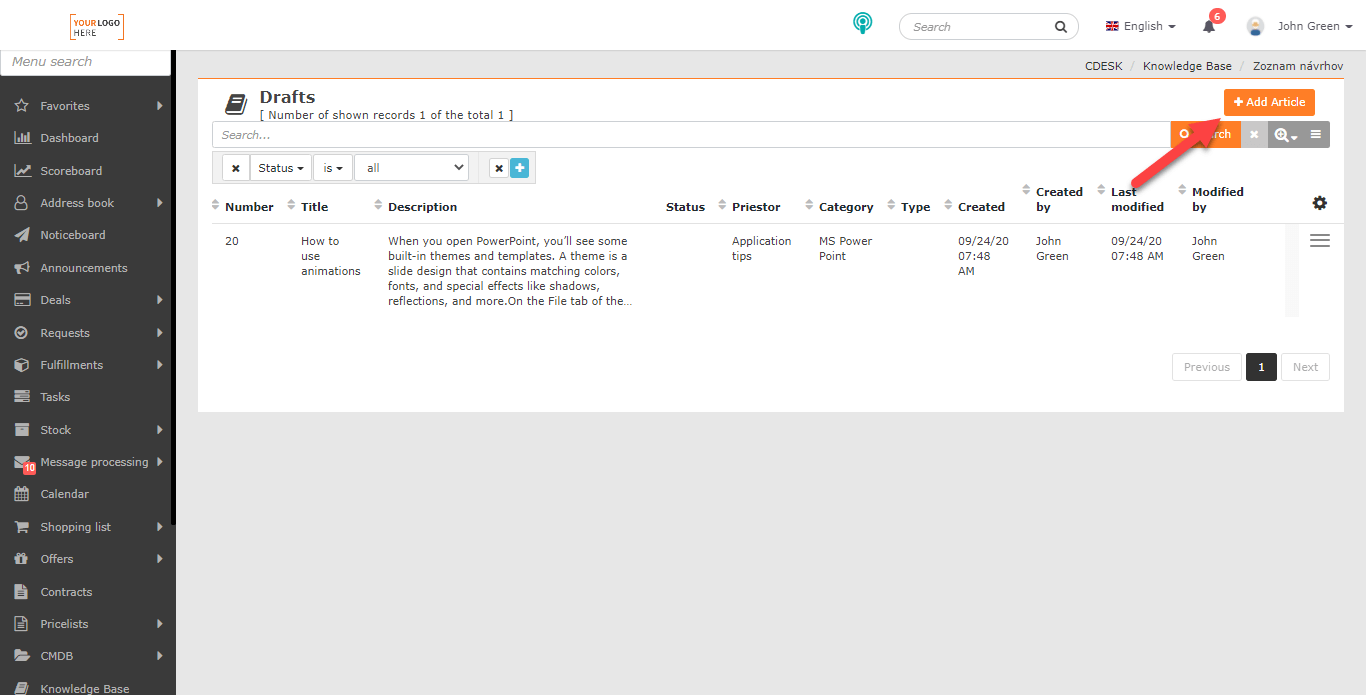Viewport: 1366px width, 695px height.
Task: Click the Announcements megaphone icon
Action: pos(21,268)
